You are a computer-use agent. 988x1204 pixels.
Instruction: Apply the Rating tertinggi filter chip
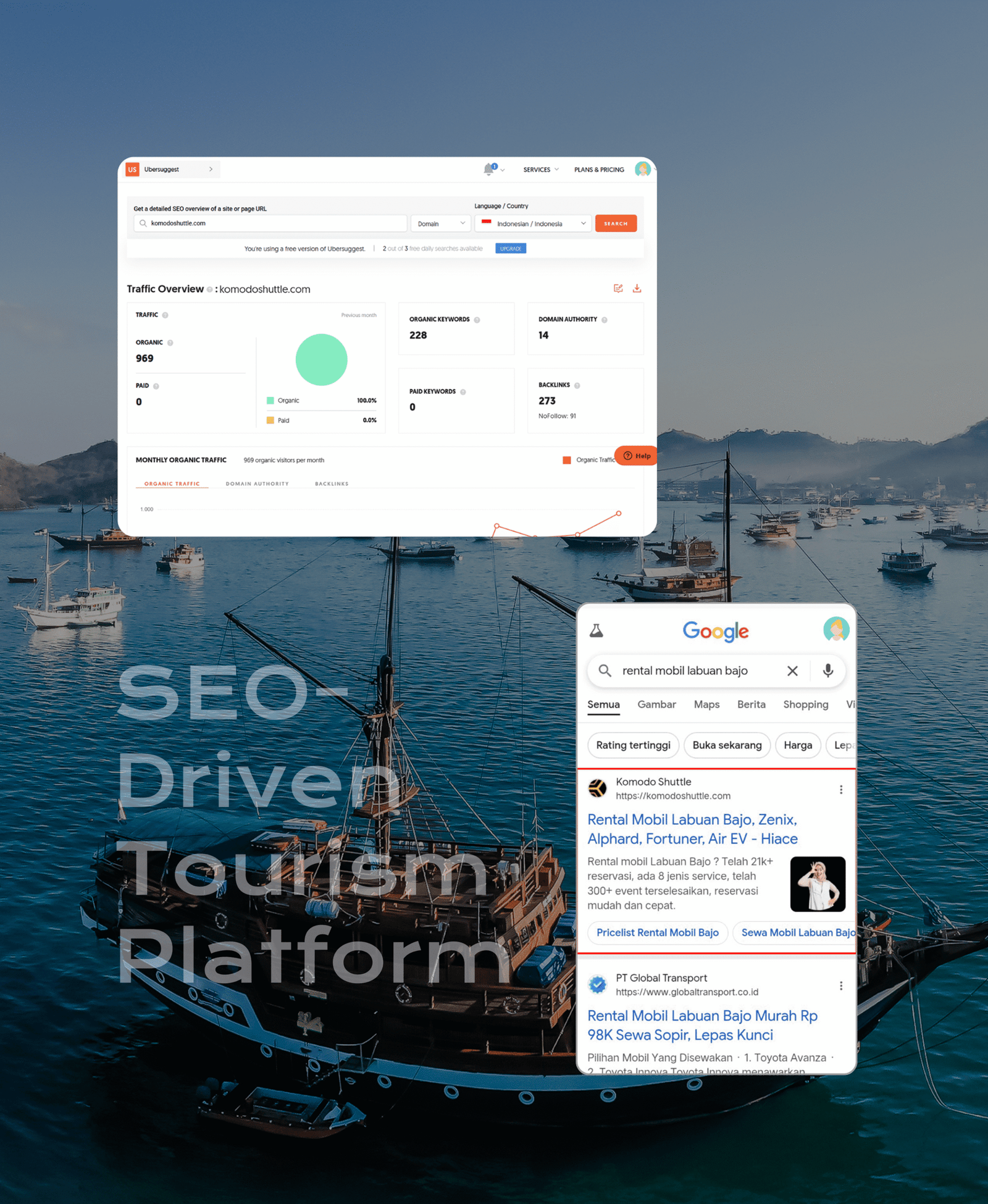633,745
